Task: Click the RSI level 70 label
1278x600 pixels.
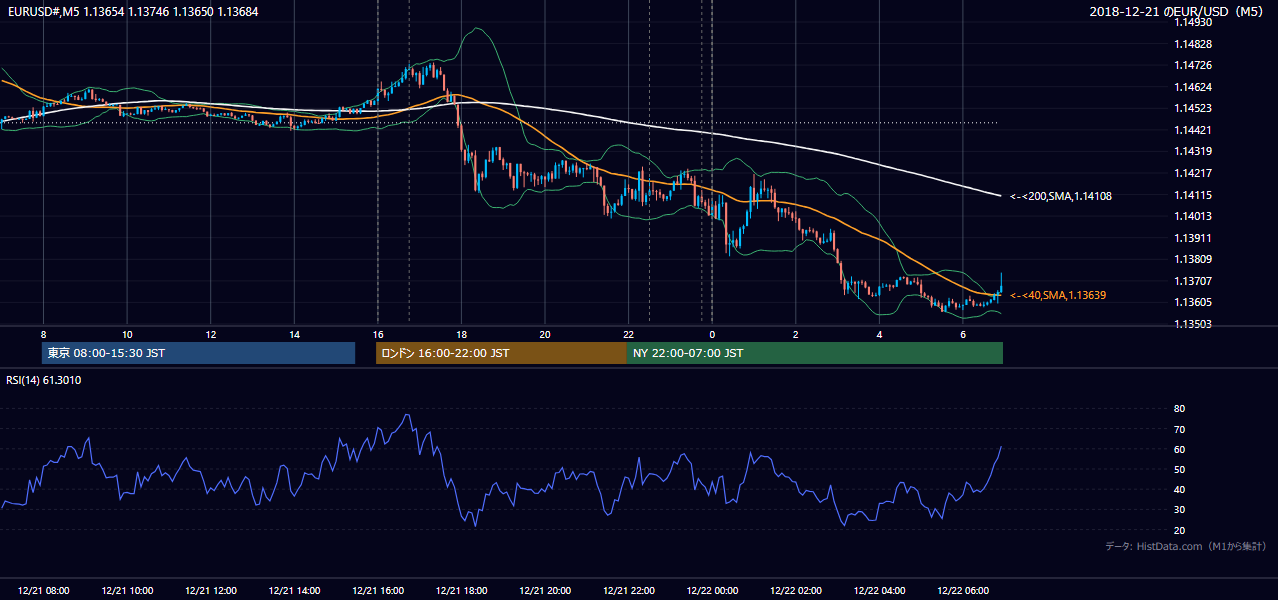Action: [1180, 429]
